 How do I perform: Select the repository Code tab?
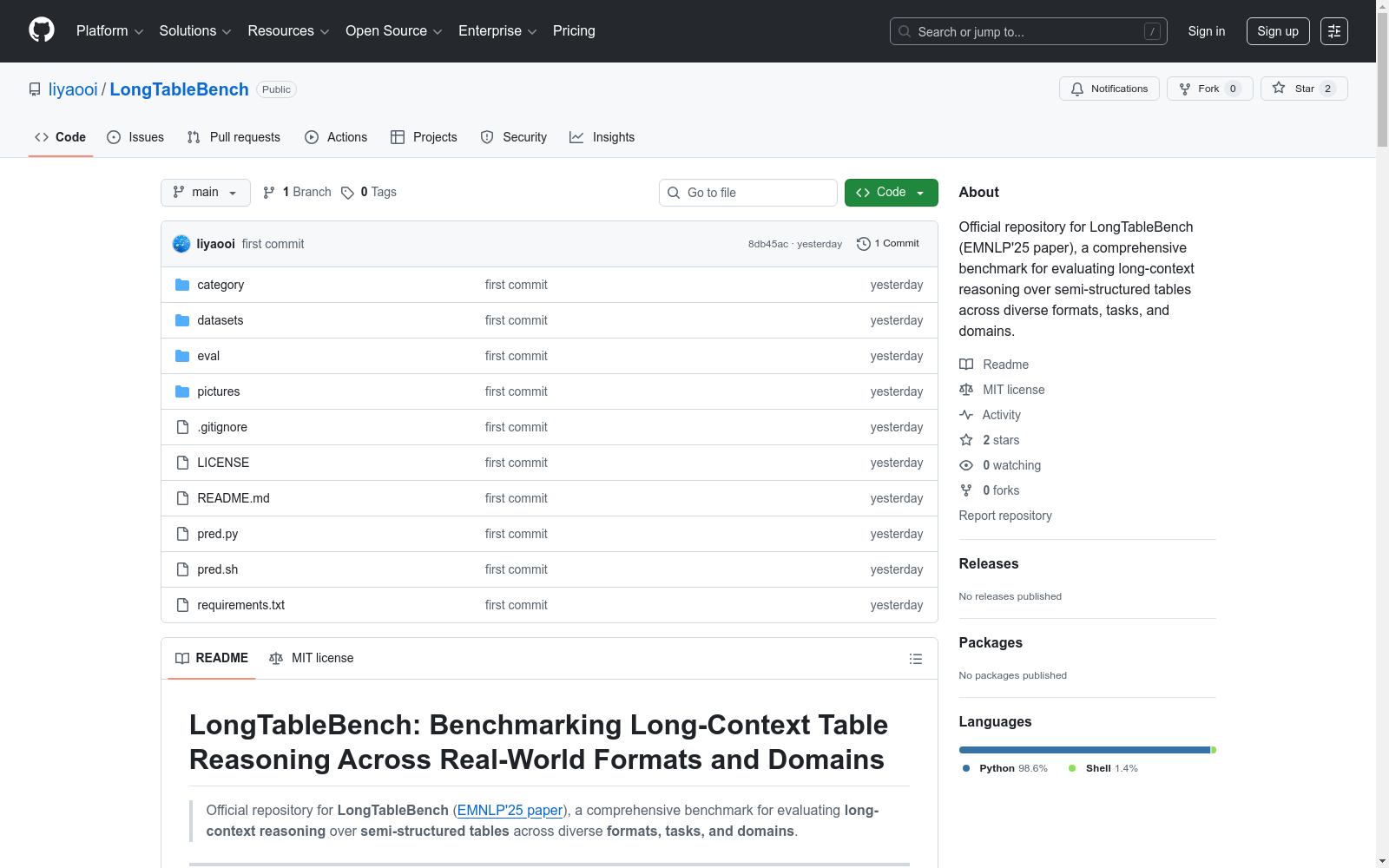coord(61,137)
